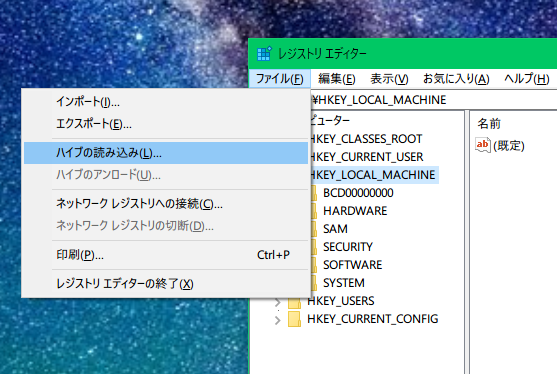Click the 名前 column header
557x374 pixels.
[x=489, y=124]
